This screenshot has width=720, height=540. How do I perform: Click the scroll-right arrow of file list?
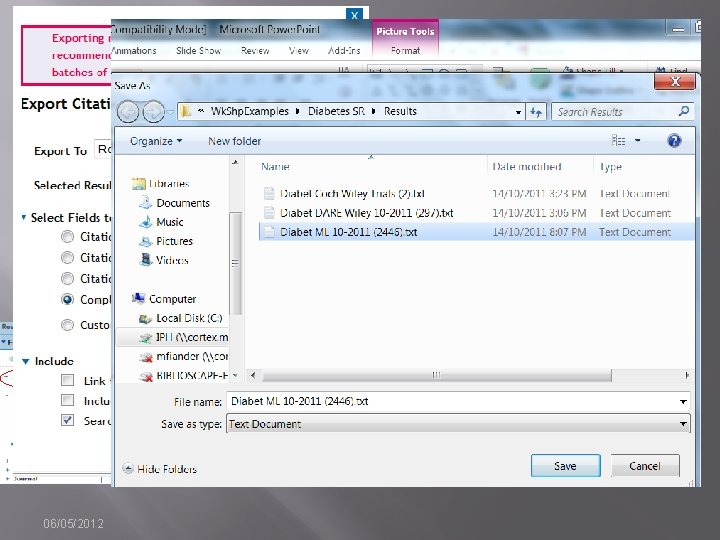(x=687, y=375)
